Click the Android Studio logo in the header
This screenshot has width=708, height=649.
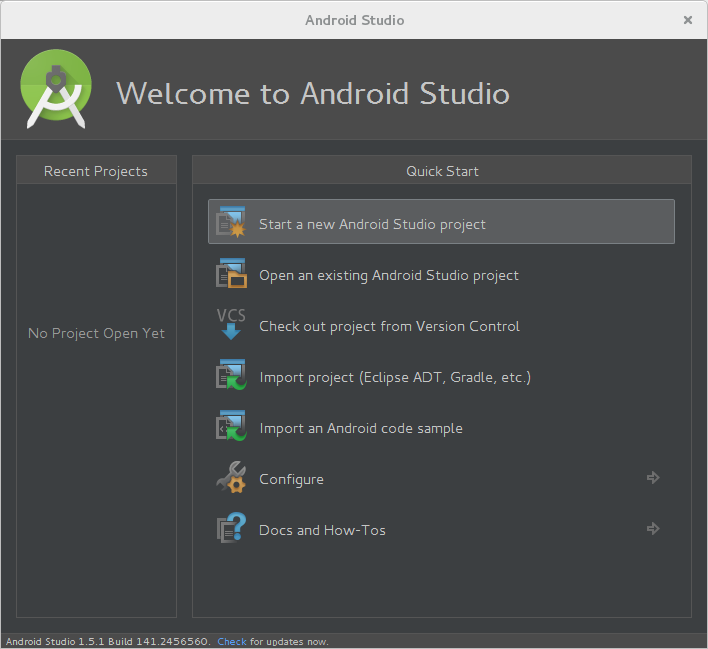coord(56,89)
